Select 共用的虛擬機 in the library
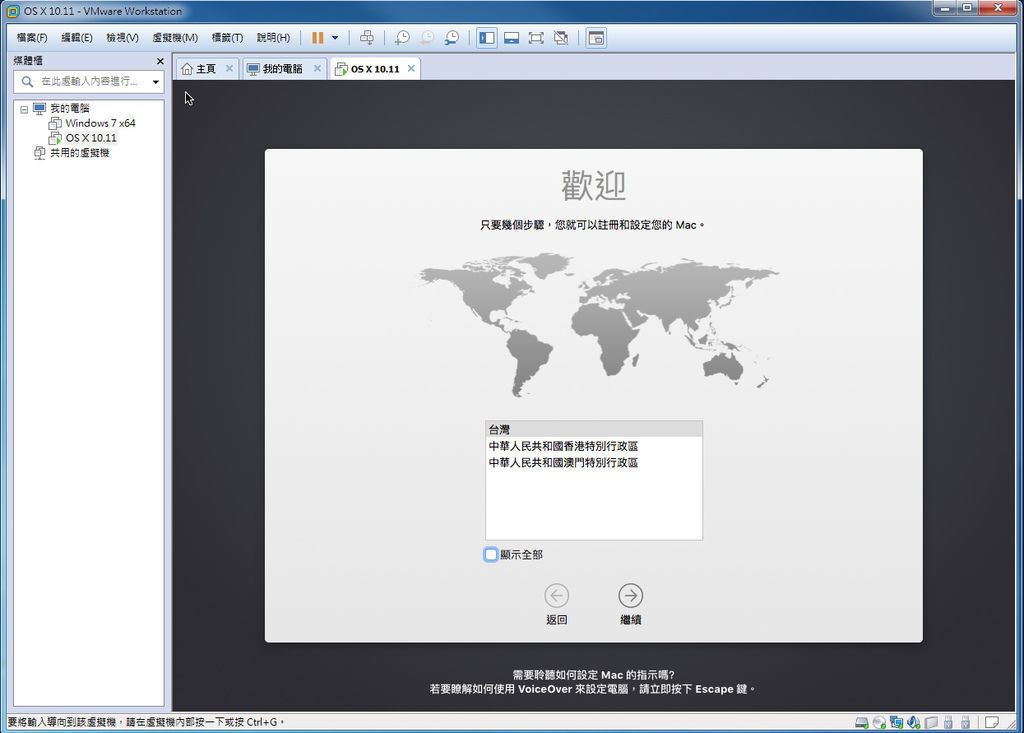 click(x=80, y=153)
